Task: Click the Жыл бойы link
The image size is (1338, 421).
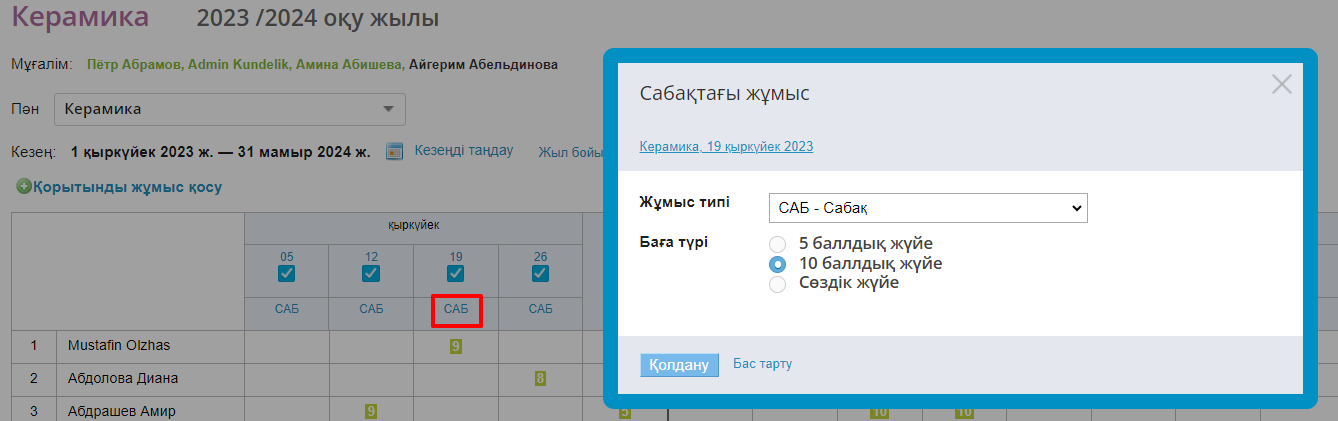Action: coord(571,152)
